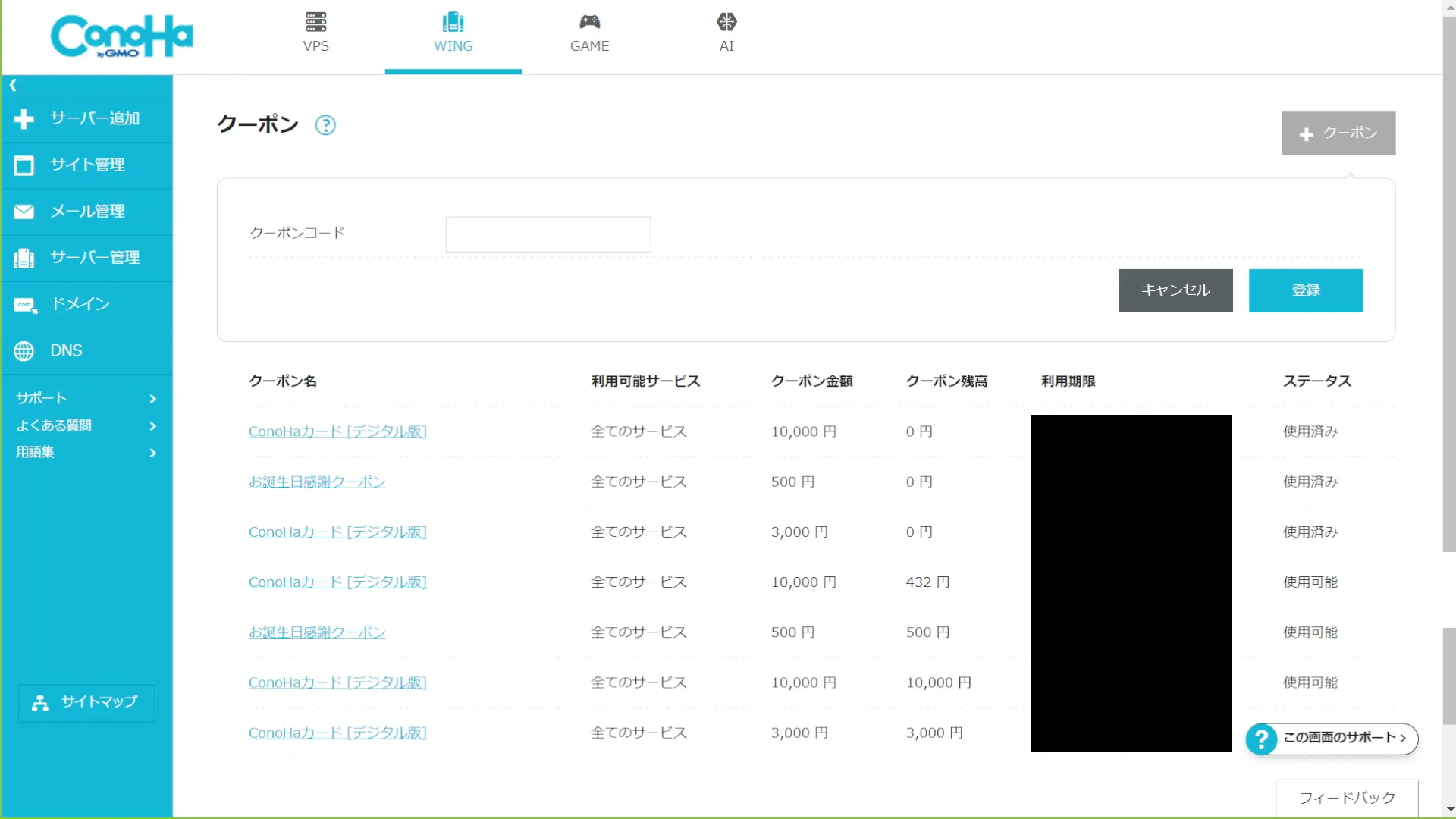Click the クーポン金額 column header

[x=811, y=381]
